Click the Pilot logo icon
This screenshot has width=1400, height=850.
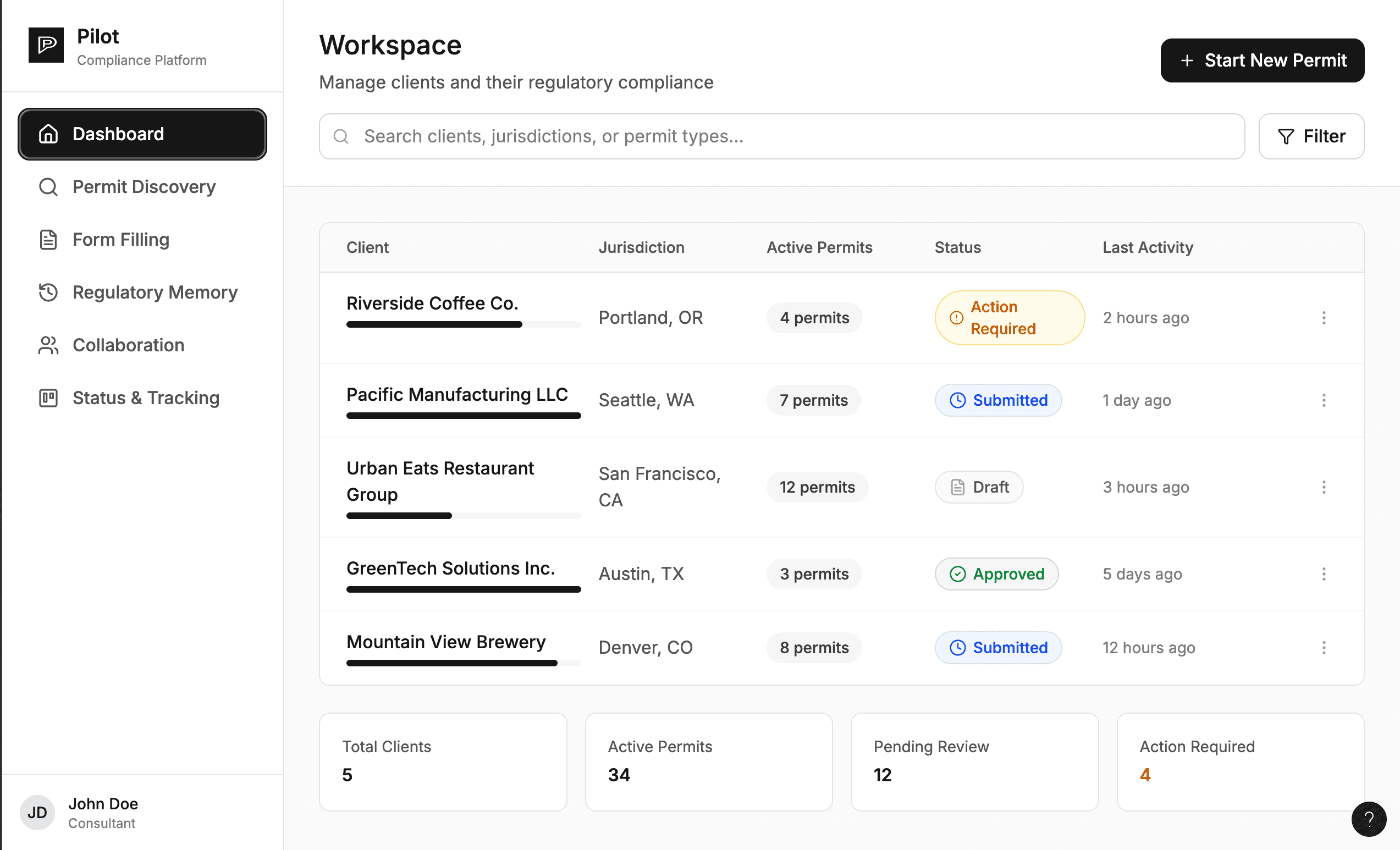46,45
